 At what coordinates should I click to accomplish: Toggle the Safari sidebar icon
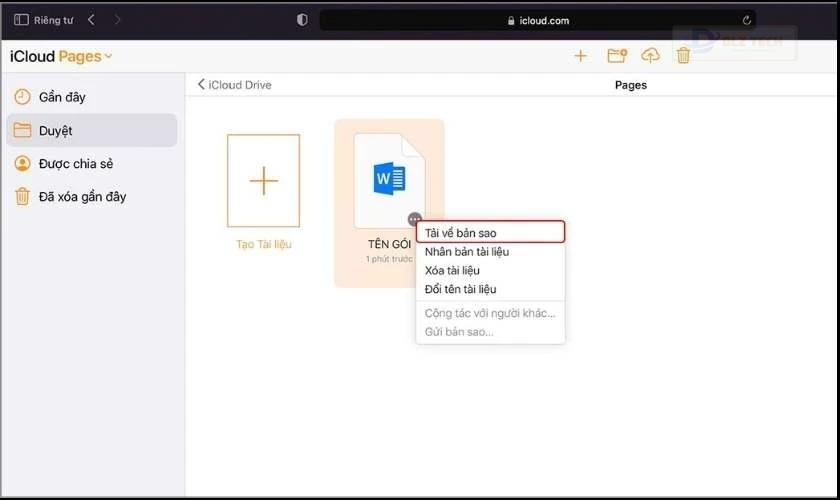[21, 20]
